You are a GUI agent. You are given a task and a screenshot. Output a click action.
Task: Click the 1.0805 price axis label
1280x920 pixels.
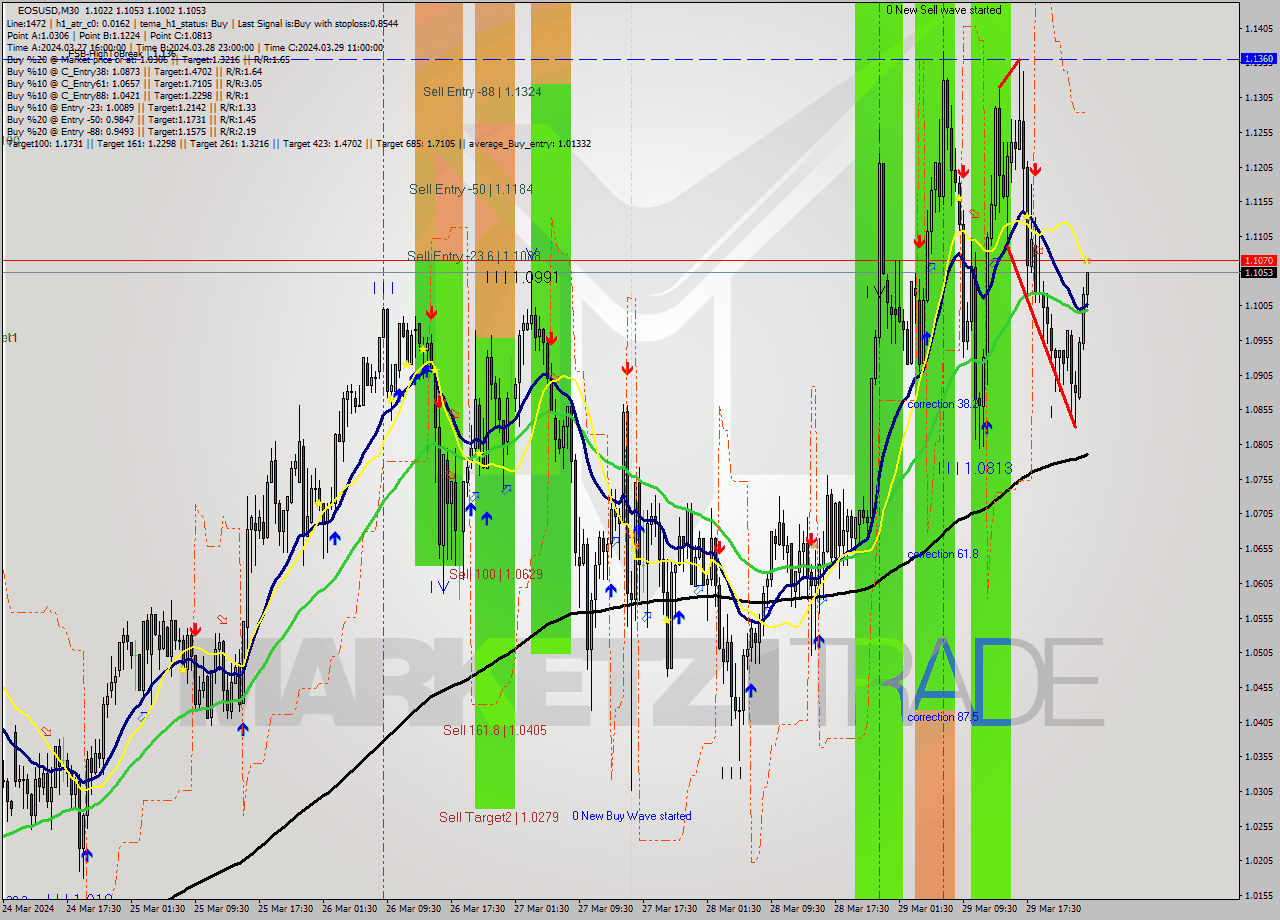(x=1258, y=444)
